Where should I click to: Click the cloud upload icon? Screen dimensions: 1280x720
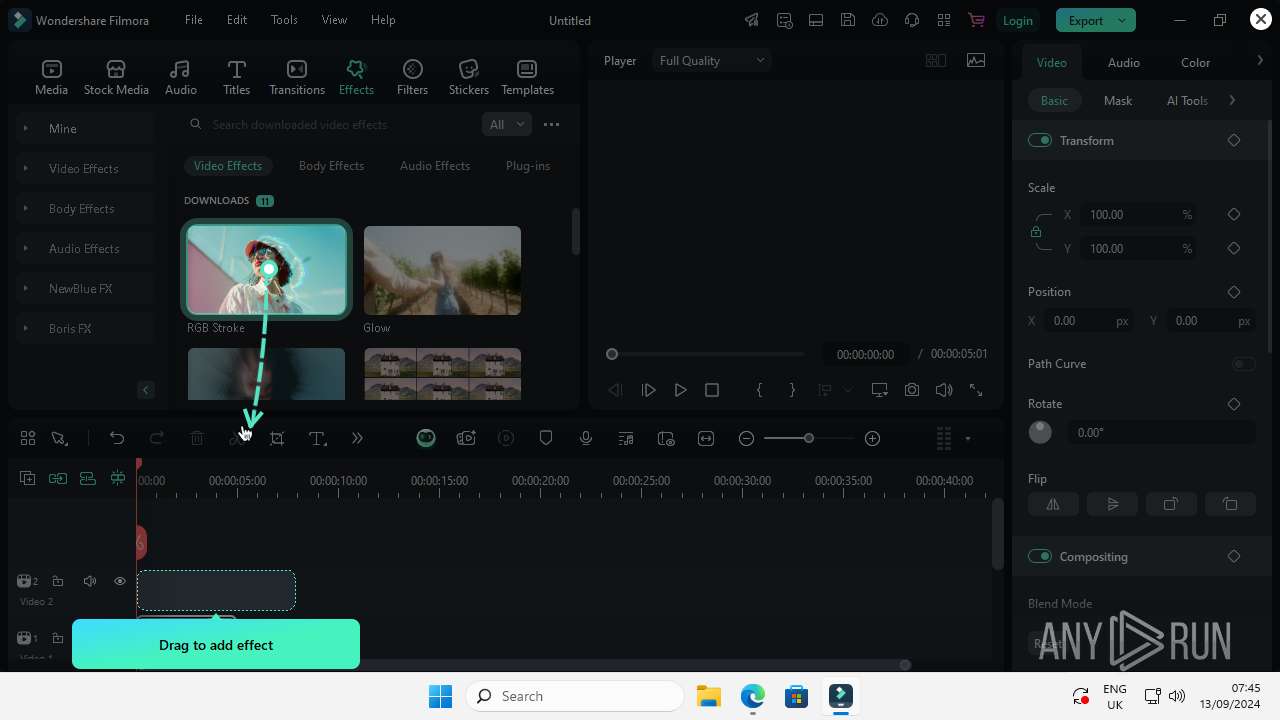[880, 20]
